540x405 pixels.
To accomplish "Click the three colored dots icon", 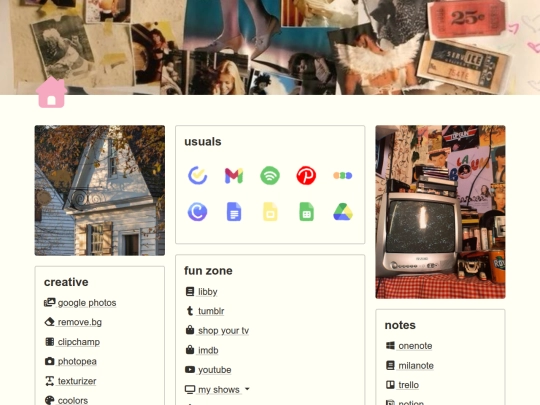I will [343, 176].
